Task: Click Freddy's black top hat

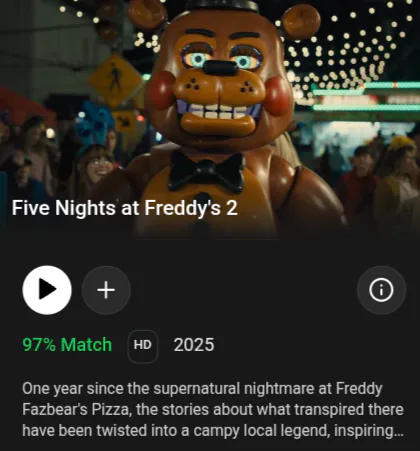Action: click(222, 6)
